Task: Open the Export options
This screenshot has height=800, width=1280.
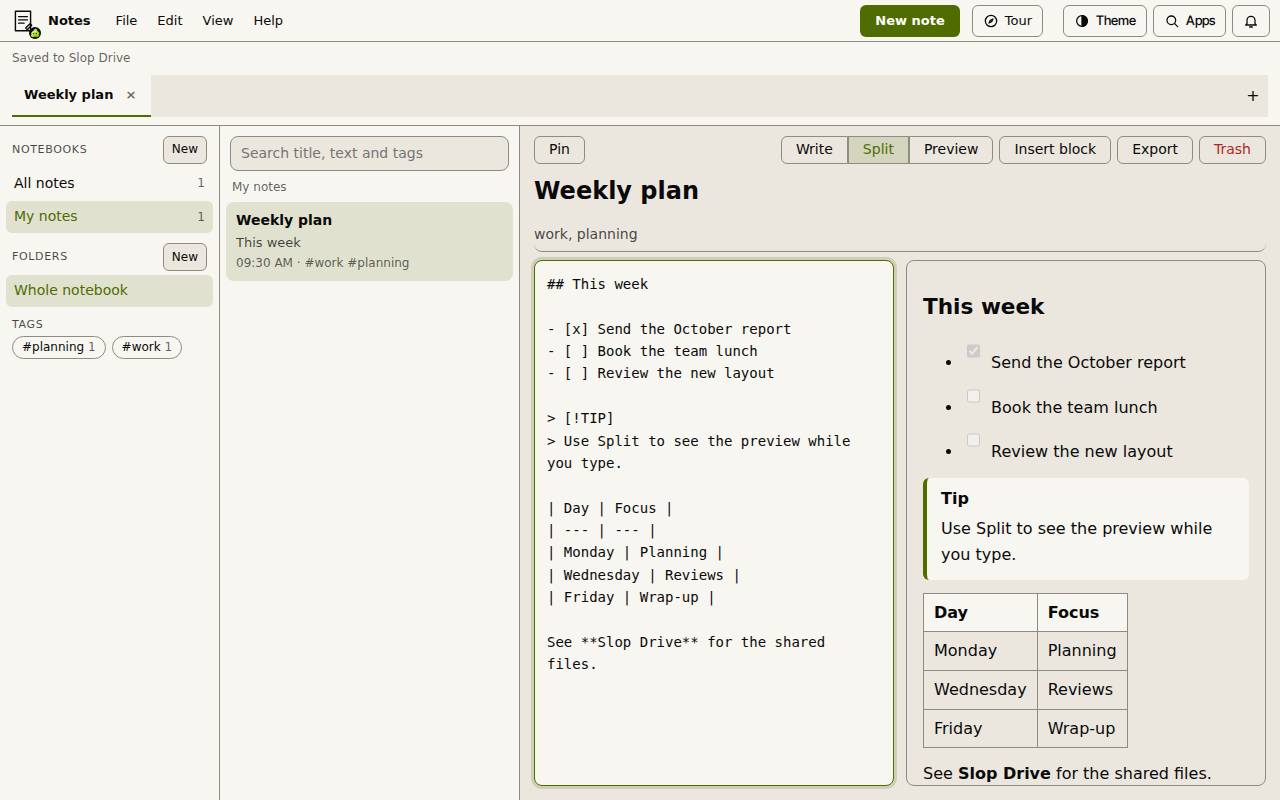Action: pyautogui.click(x=1155, y=150)
